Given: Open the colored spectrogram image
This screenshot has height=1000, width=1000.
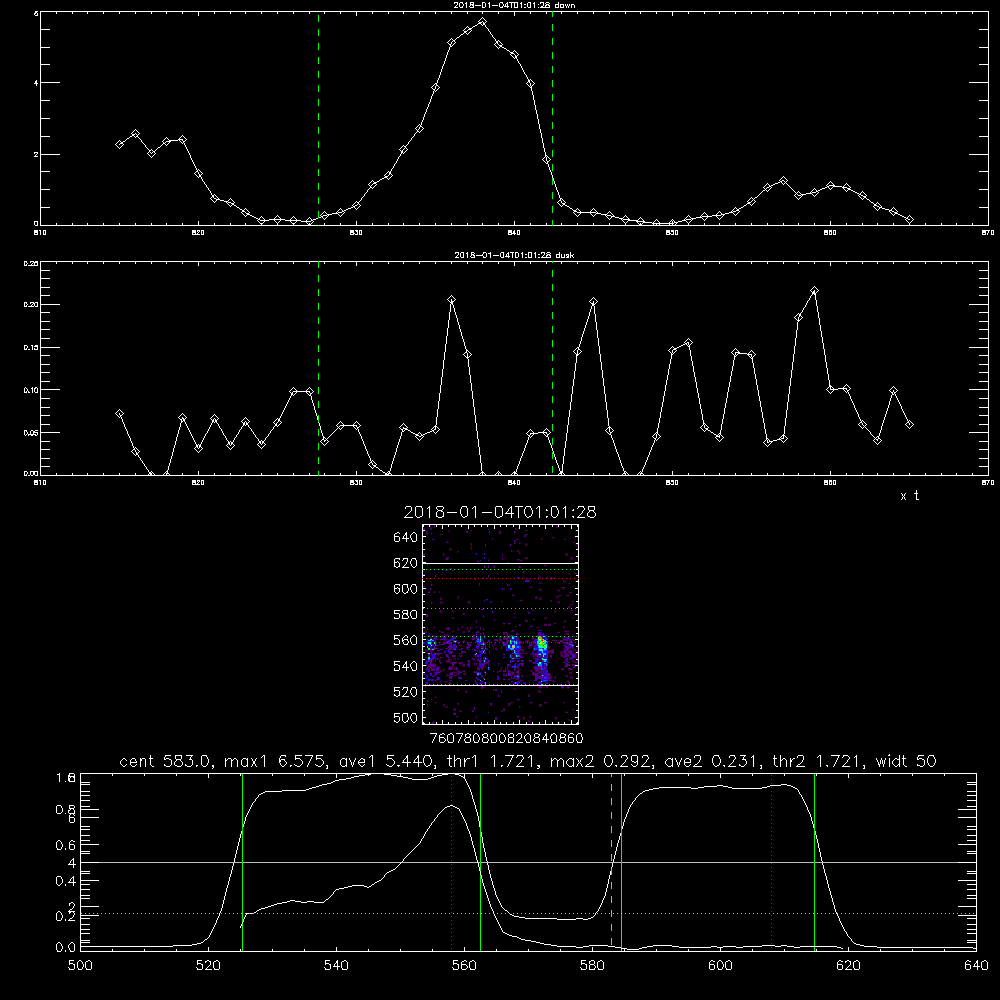Looking at the screenshot, I should (x=501, y=624).
